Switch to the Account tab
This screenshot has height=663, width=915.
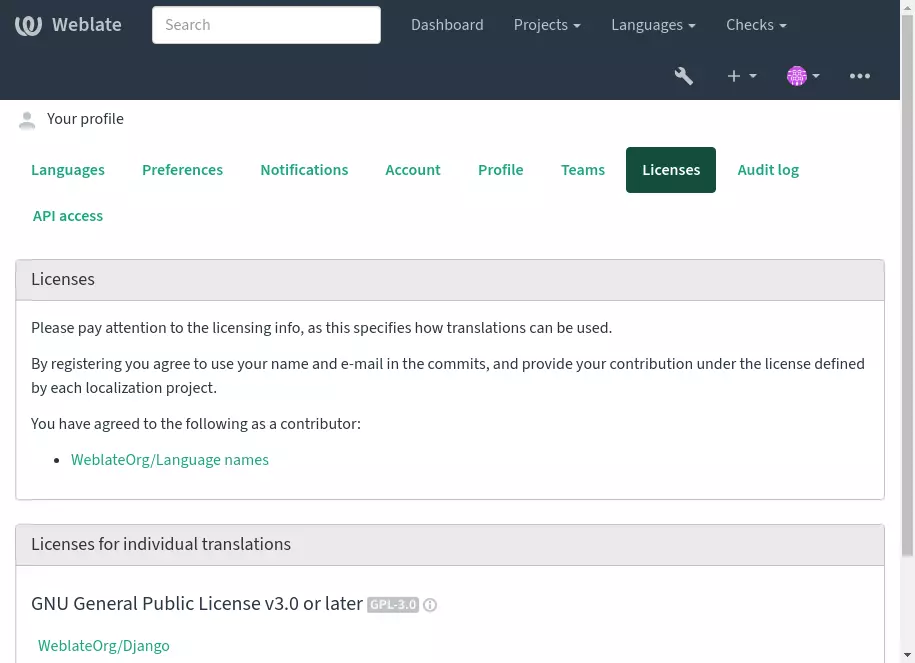click(x=413, y=170)
